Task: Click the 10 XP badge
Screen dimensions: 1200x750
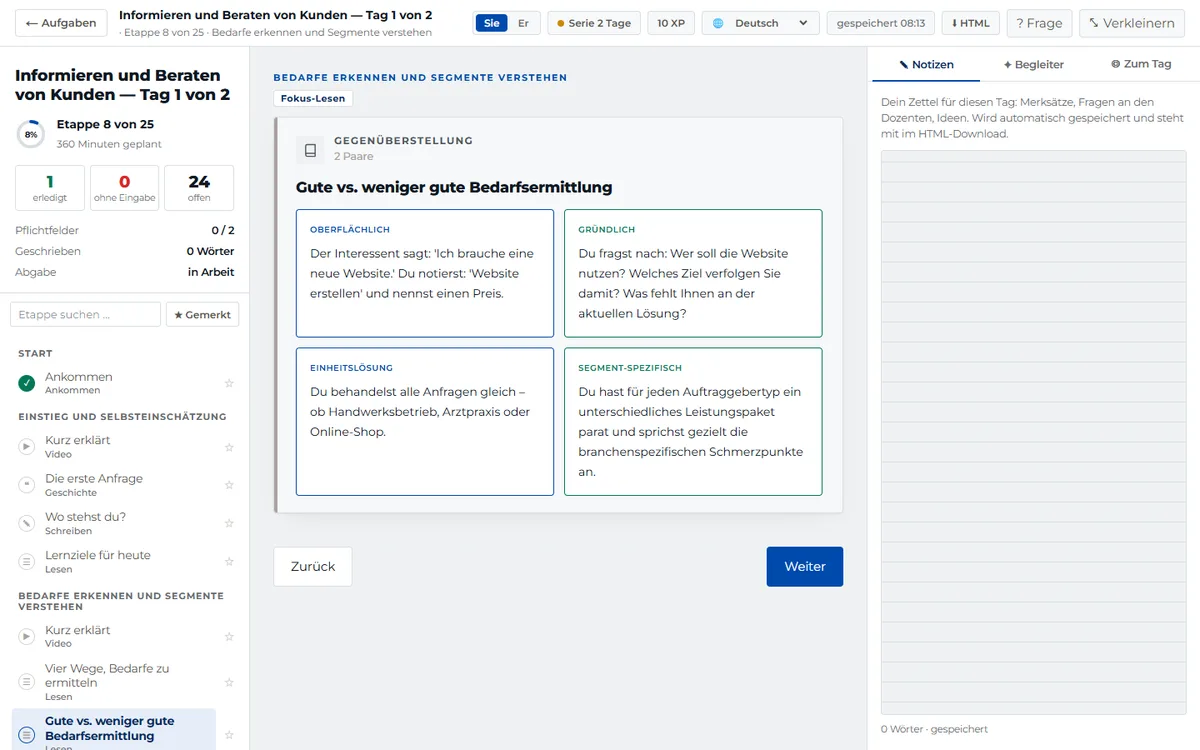Action: coord(671,23)
